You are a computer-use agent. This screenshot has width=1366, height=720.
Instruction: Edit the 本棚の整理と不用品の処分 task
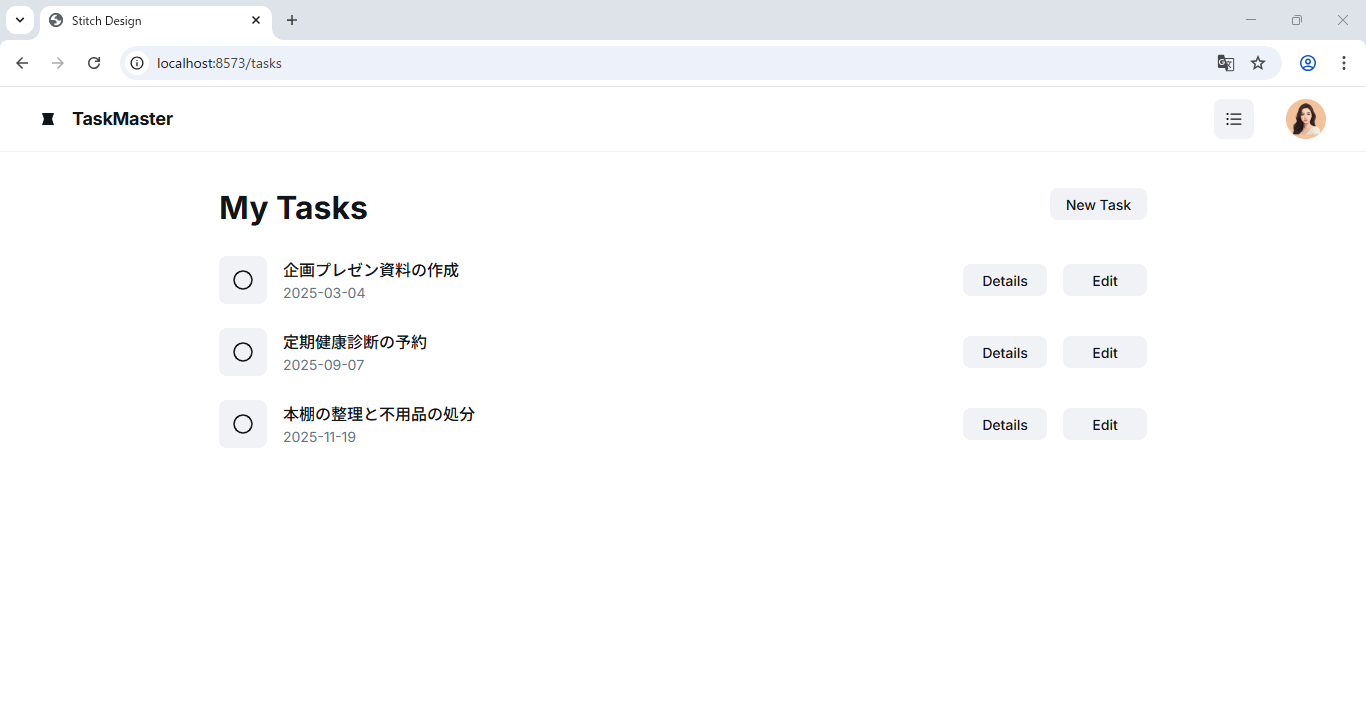(x=1105, y=424)
